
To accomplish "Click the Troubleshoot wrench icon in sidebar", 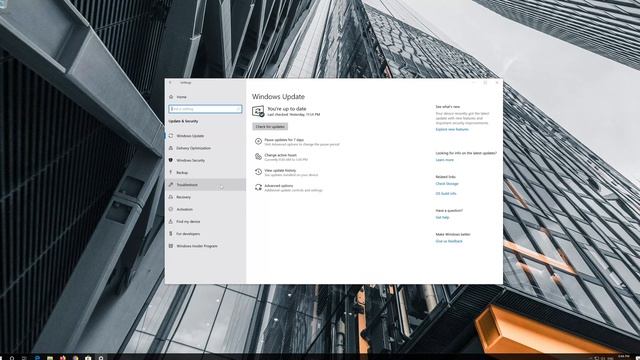I will pos(171,184).
